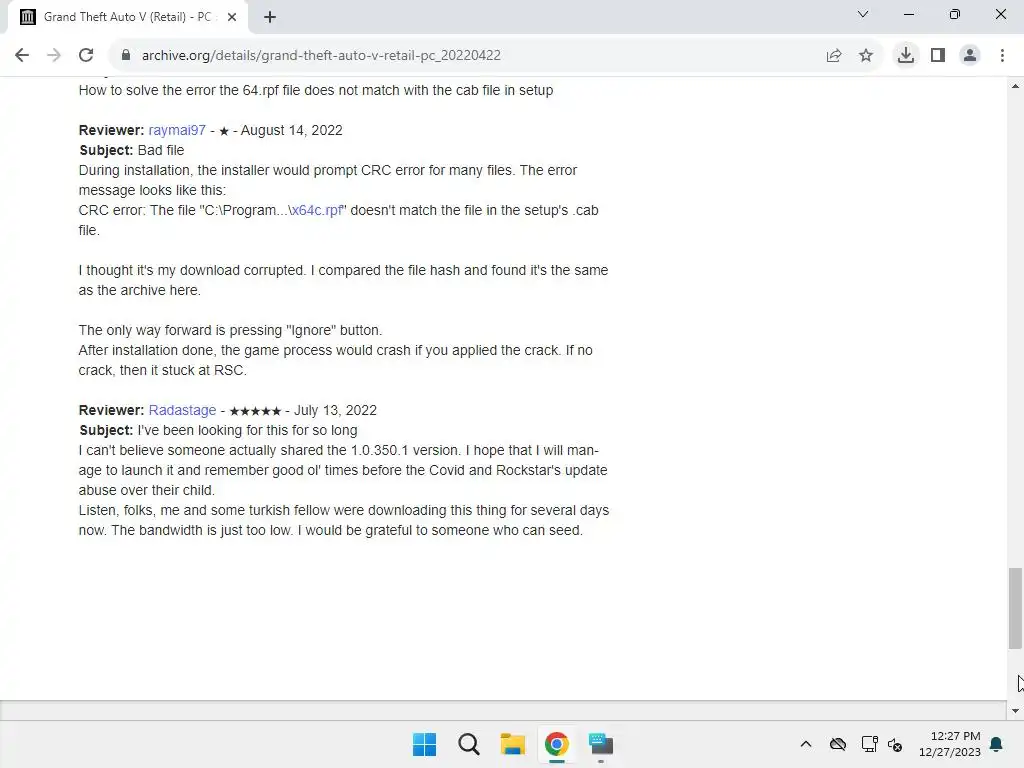View site info via lock icon
The image size is (1024, 768).
(126, 56)
